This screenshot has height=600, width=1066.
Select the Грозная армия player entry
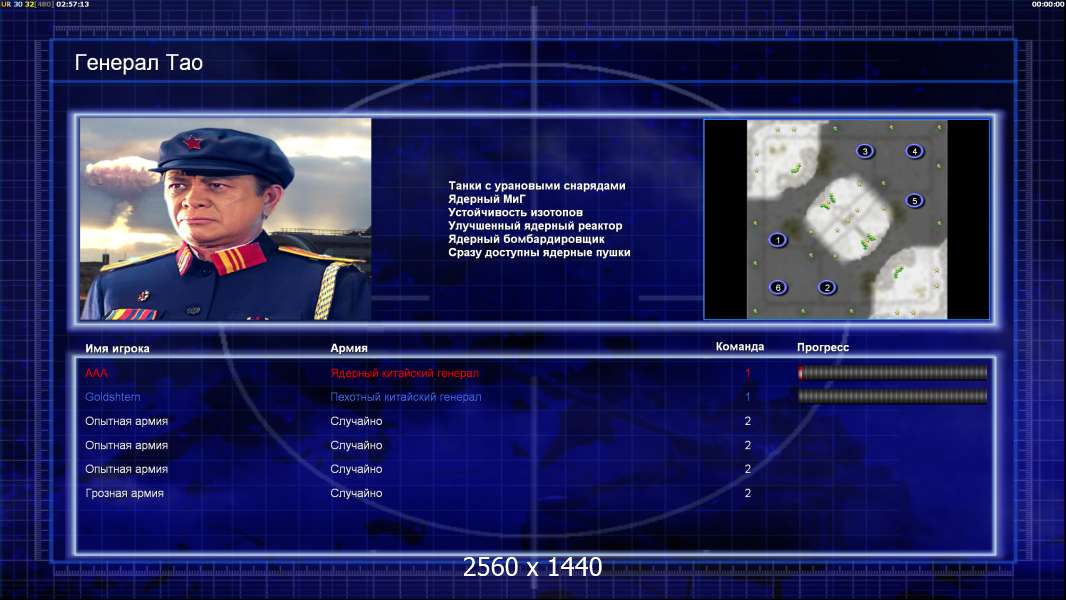[x=125, y=493]
